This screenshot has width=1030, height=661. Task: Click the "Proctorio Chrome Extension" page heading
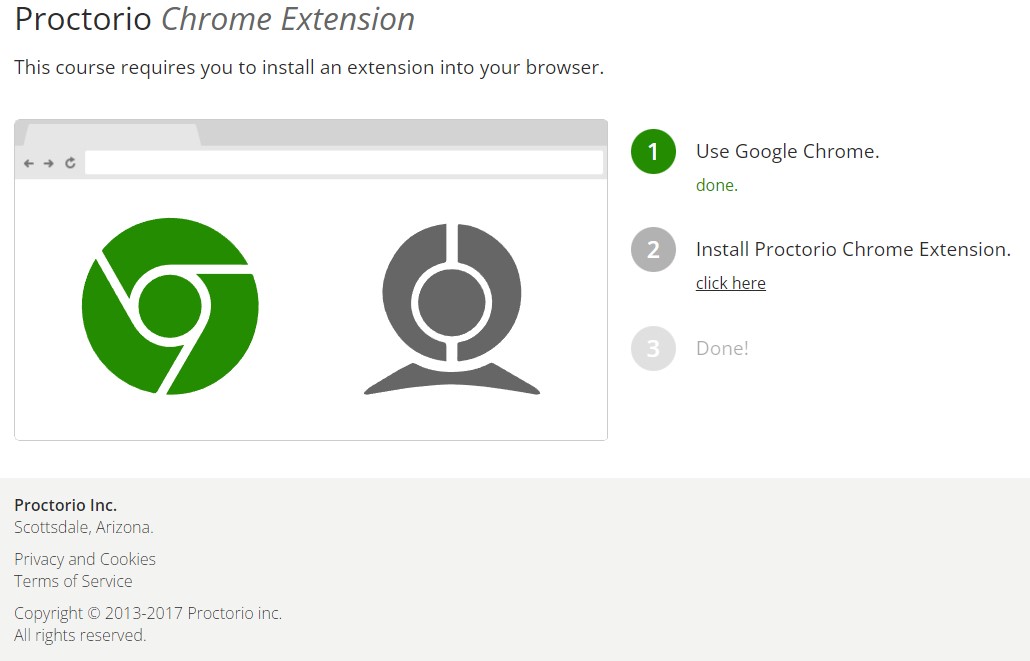pyautogui.click(x=214, y=19)
